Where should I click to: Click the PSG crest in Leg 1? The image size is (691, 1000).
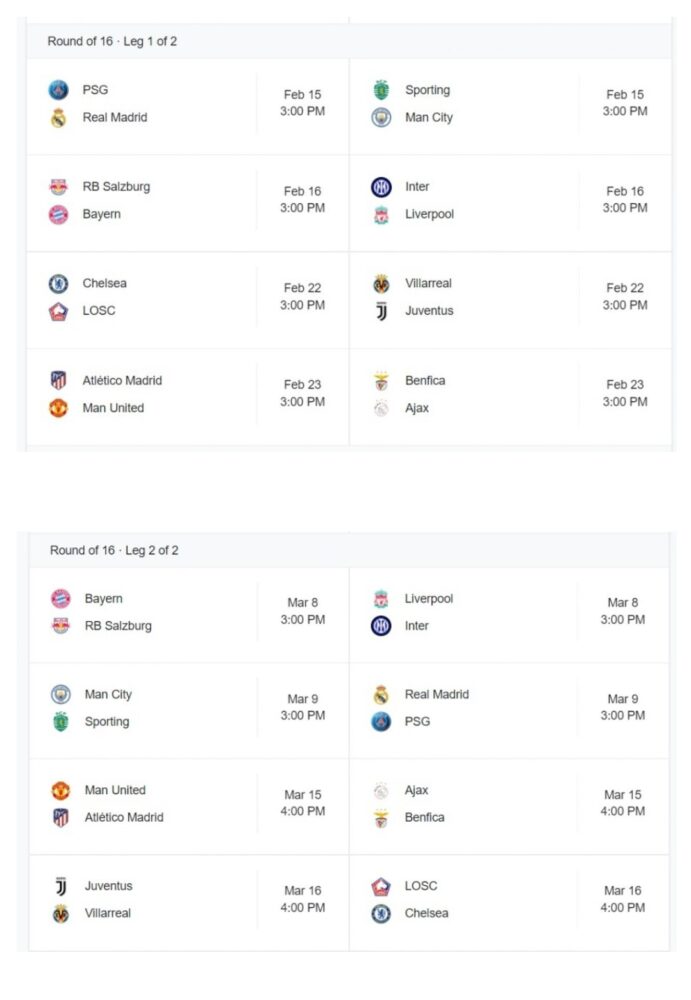58,90
